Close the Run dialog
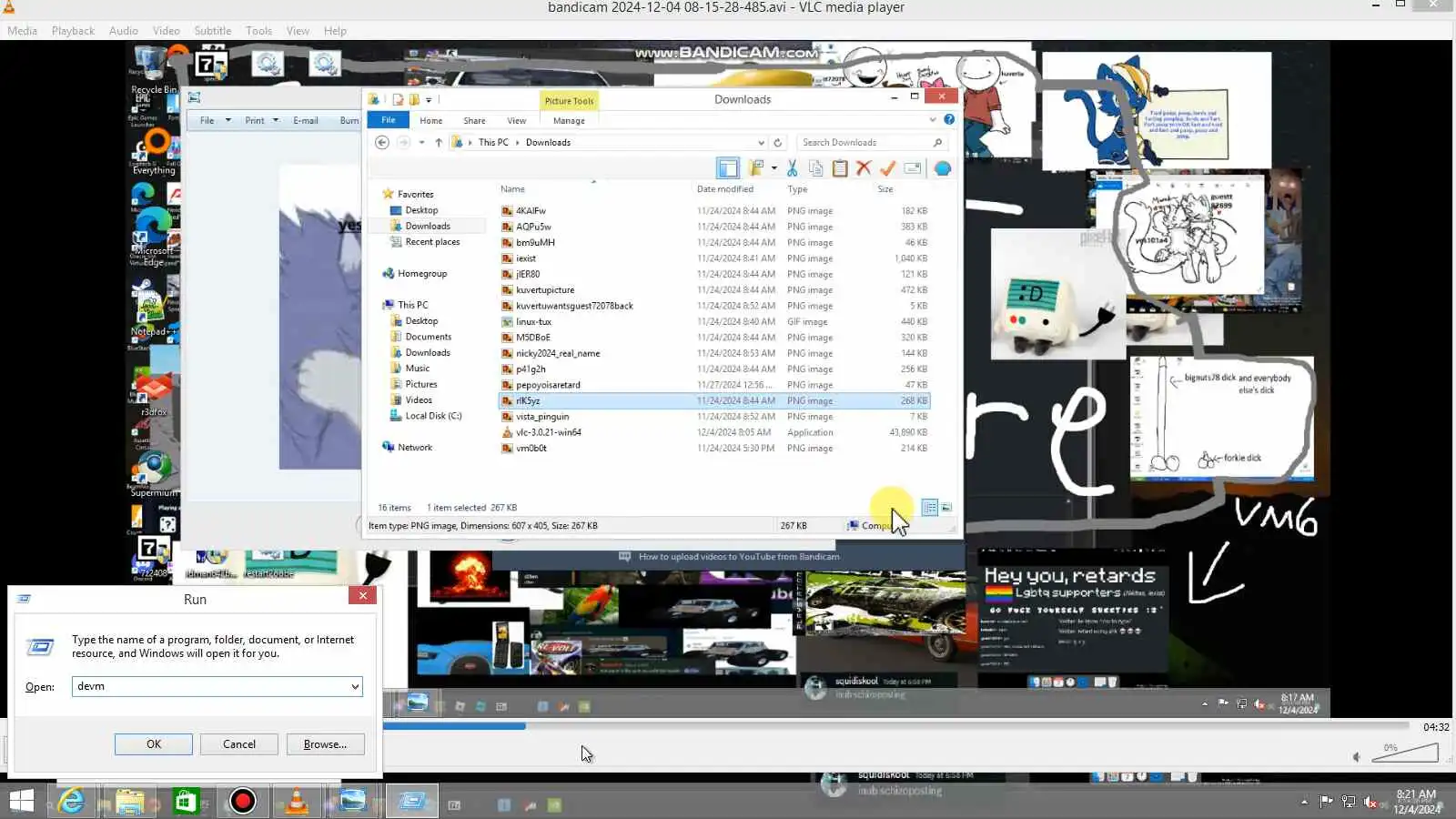Viewport: 1456px width, 819px height. [x=362, y=595]
